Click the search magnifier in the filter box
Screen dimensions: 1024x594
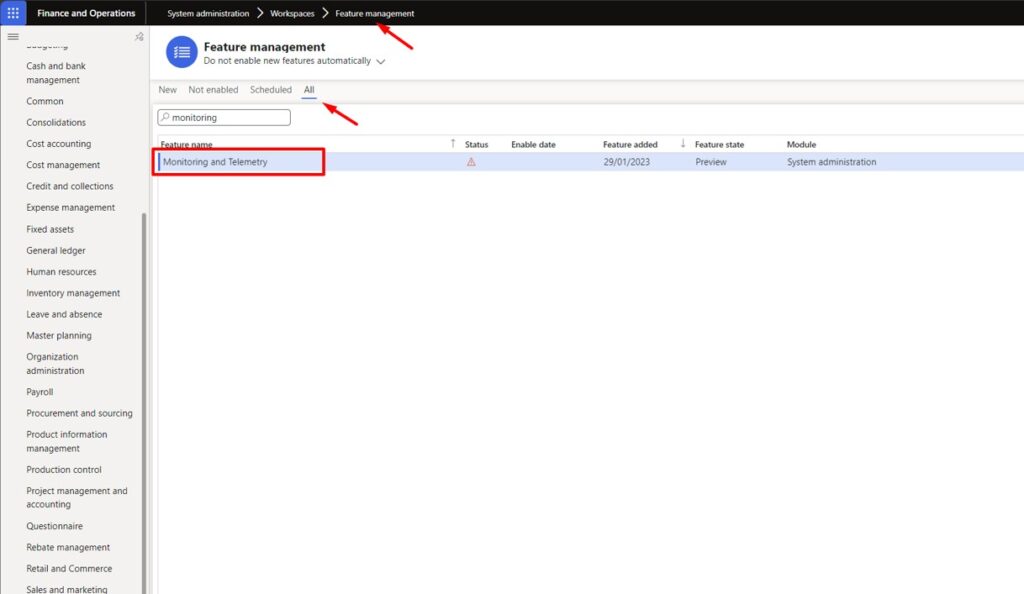[167, 117]
